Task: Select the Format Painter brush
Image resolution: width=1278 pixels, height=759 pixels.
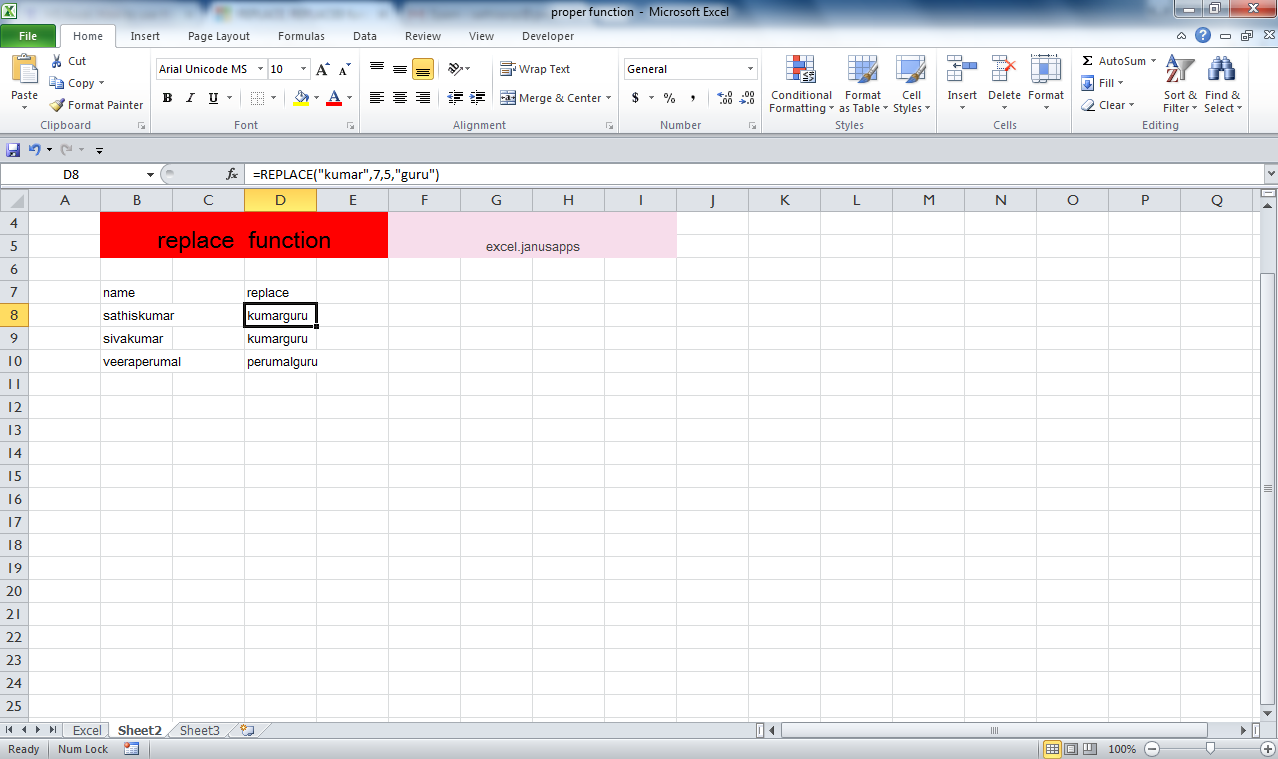Action: point(57,105)
